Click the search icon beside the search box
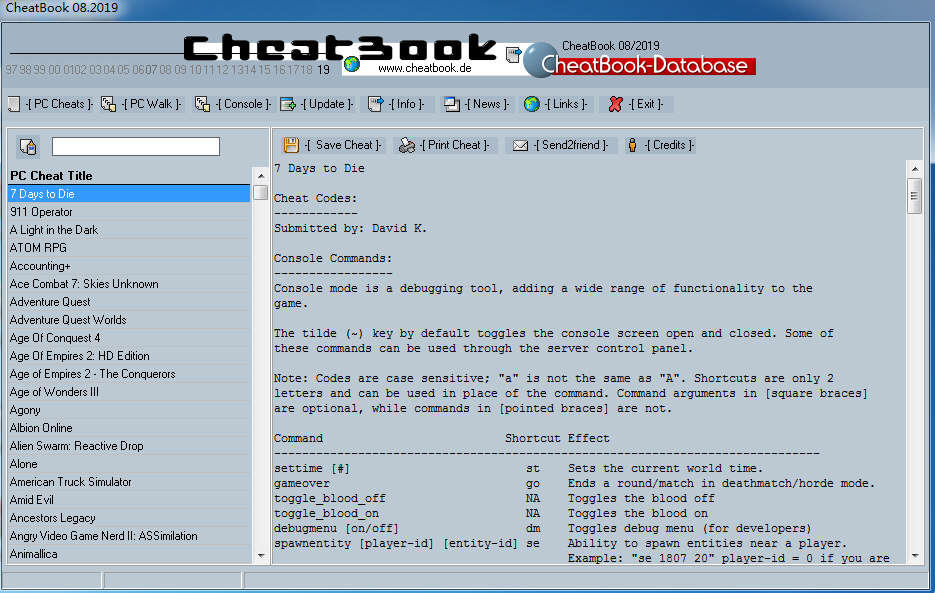This screenshot has height=593, width=935. coord(28,146)
